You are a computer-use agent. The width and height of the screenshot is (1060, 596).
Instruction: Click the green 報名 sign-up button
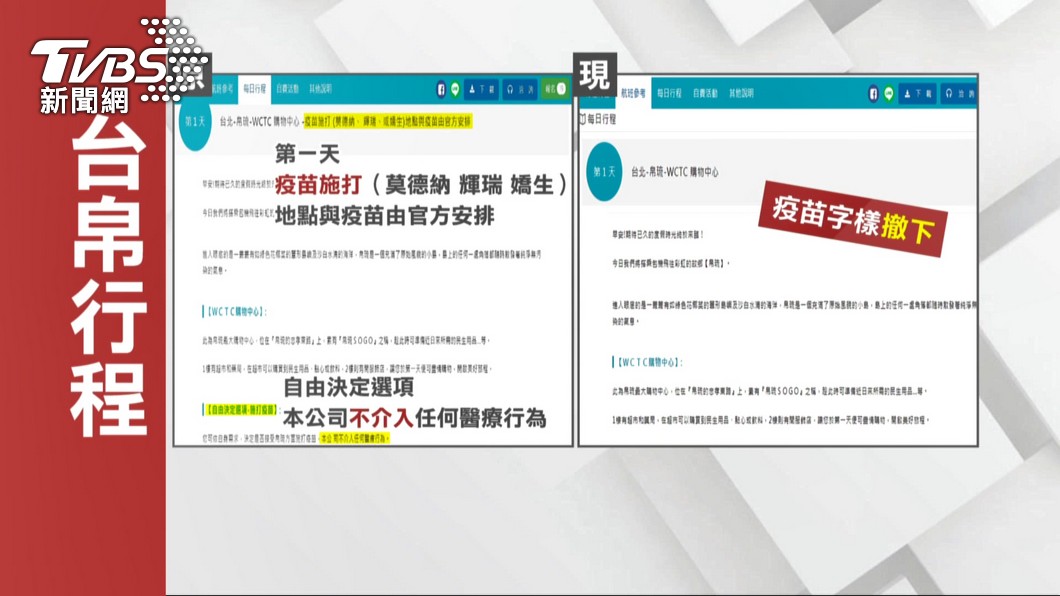(555, 89)
